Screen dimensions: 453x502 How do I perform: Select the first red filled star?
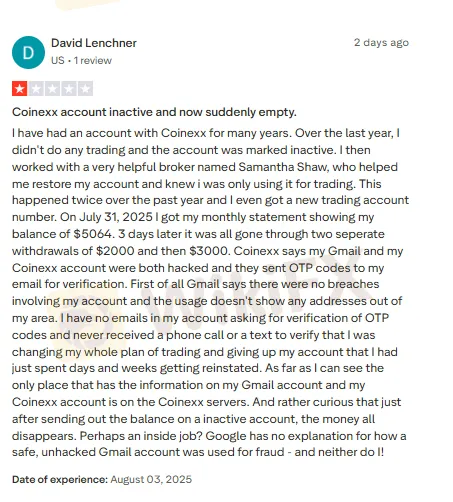(20, 89)
